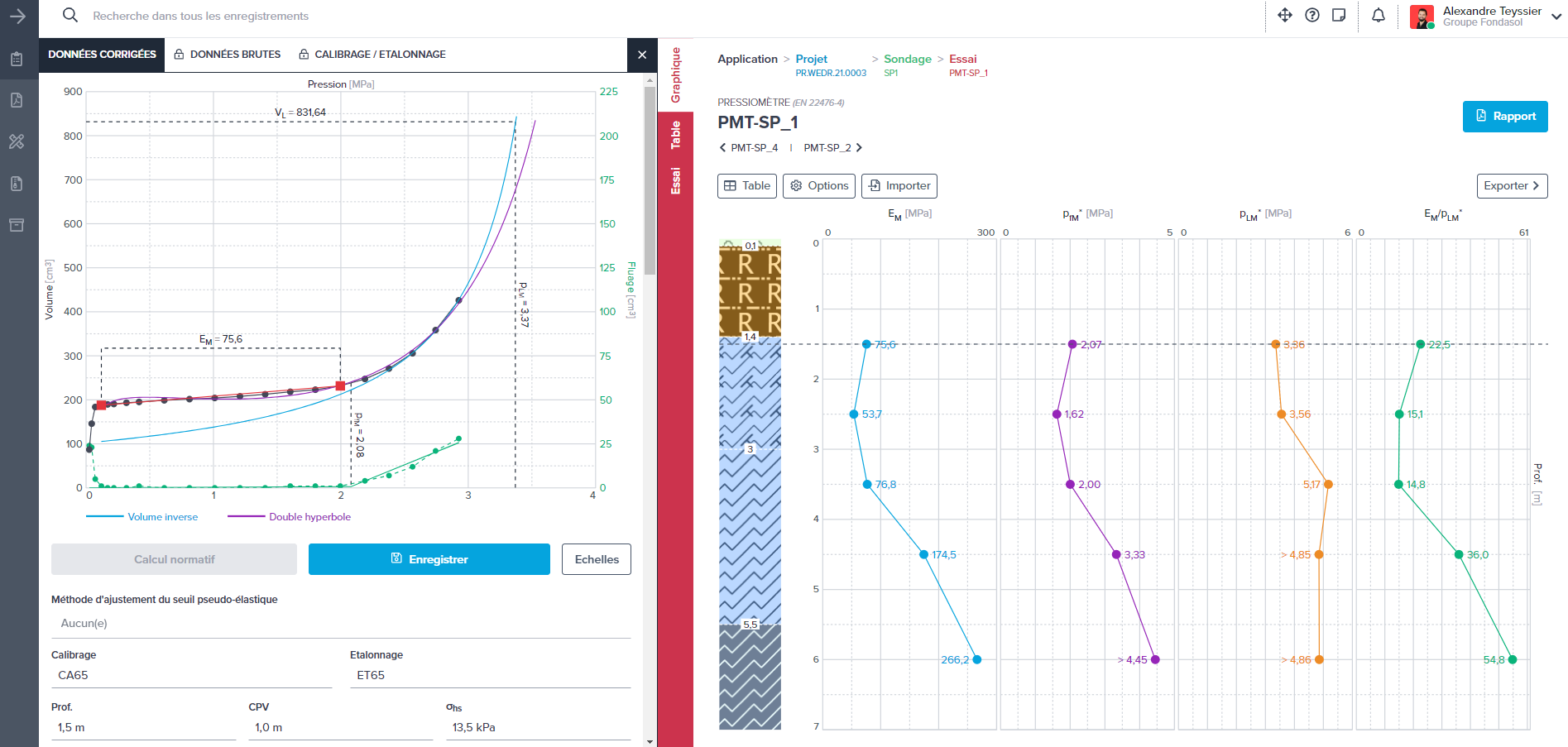The image size is (1568, 747).
Task: Click the Enregistrer button
Action: click(x=429, y=559)
